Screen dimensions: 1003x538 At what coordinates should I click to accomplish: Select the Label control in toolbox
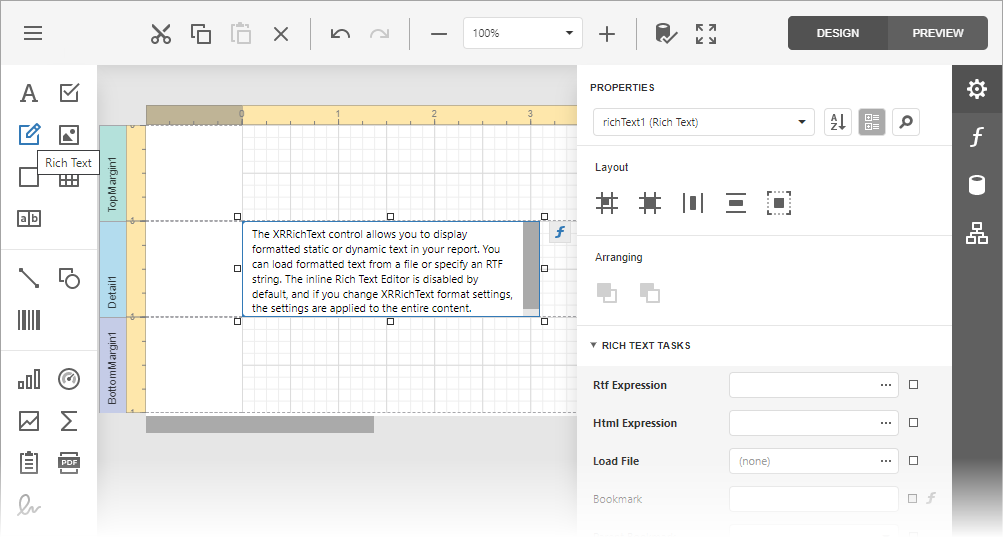(x=29, y=93)
